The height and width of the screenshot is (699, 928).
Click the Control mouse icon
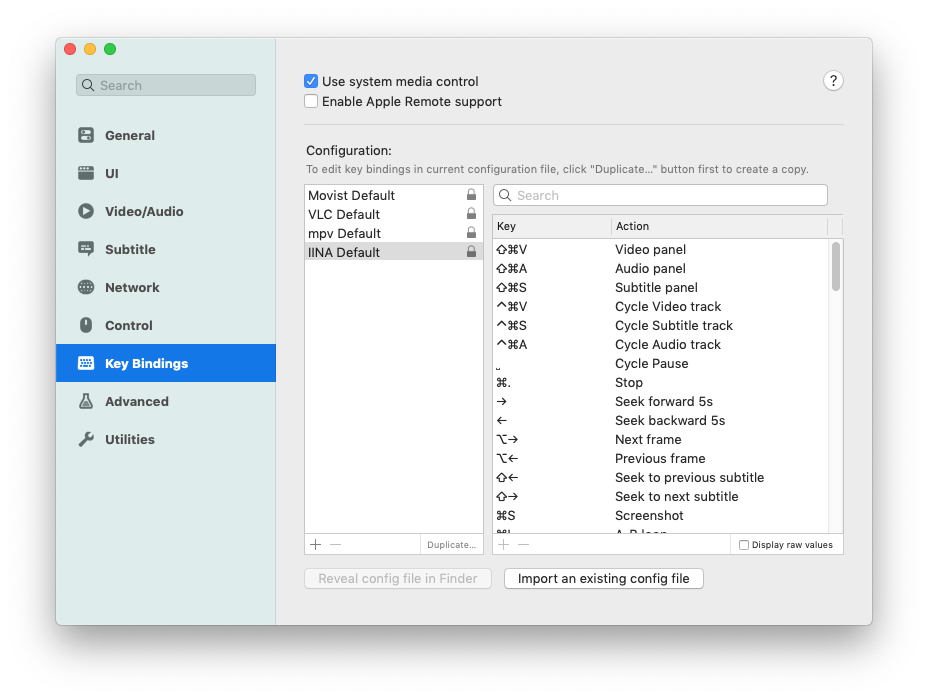[x=86, y=325]
